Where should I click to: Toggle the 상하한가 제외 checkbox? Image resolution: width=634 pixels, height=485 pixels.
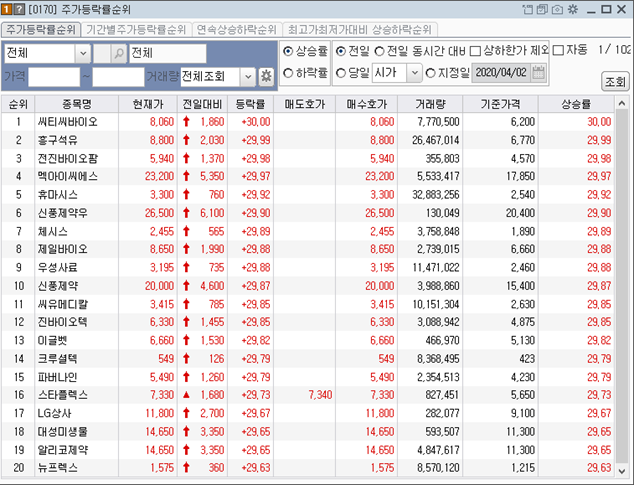point(476,51)
